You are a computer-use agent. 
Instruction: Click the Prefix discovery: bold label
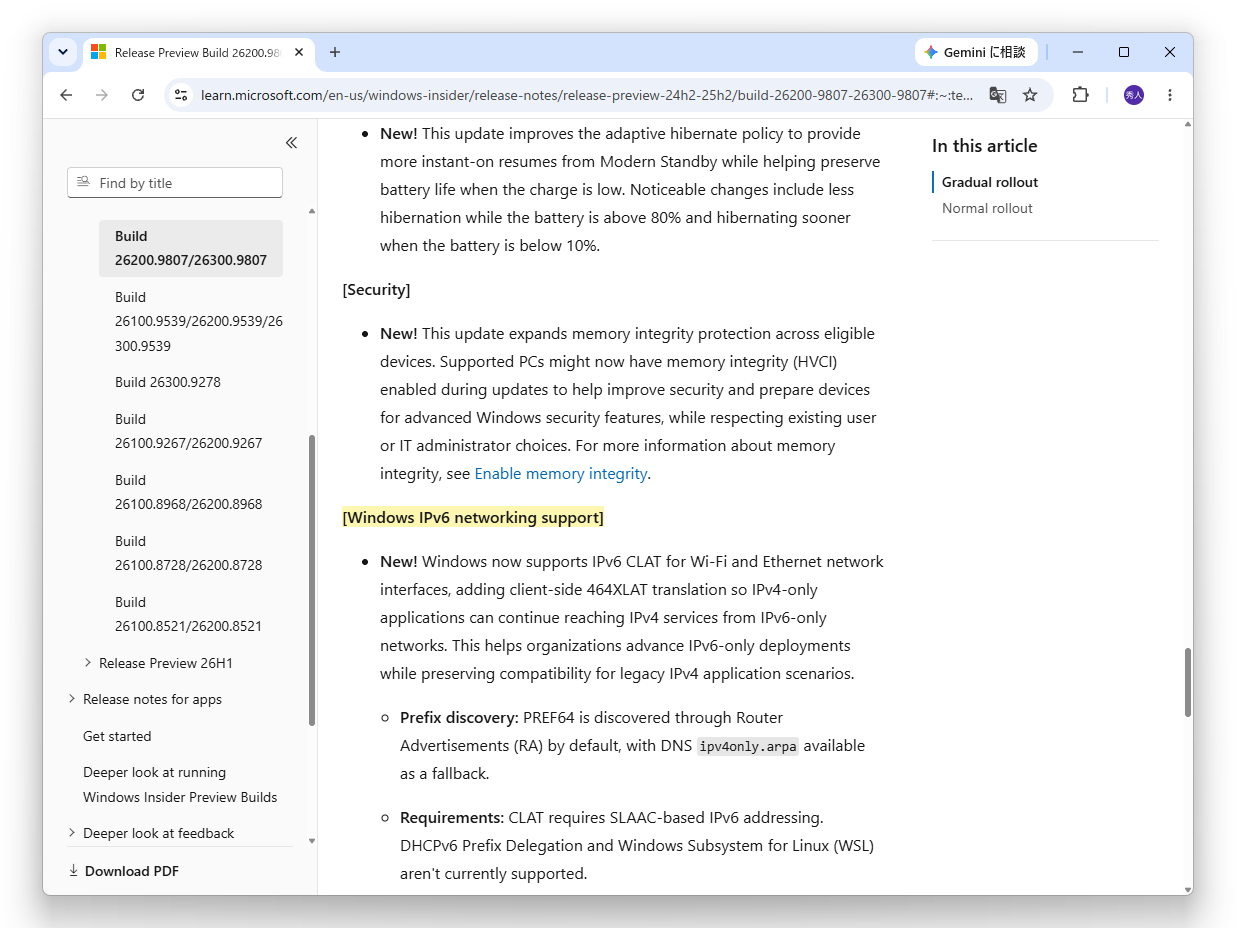click(459, 718)
